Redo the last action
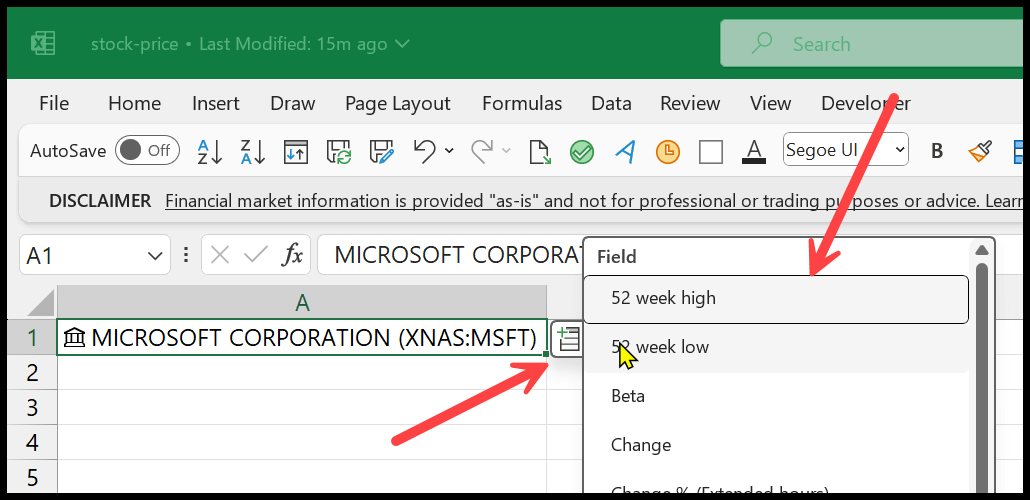The image size is (1030, 500). [x=483, y=151]
